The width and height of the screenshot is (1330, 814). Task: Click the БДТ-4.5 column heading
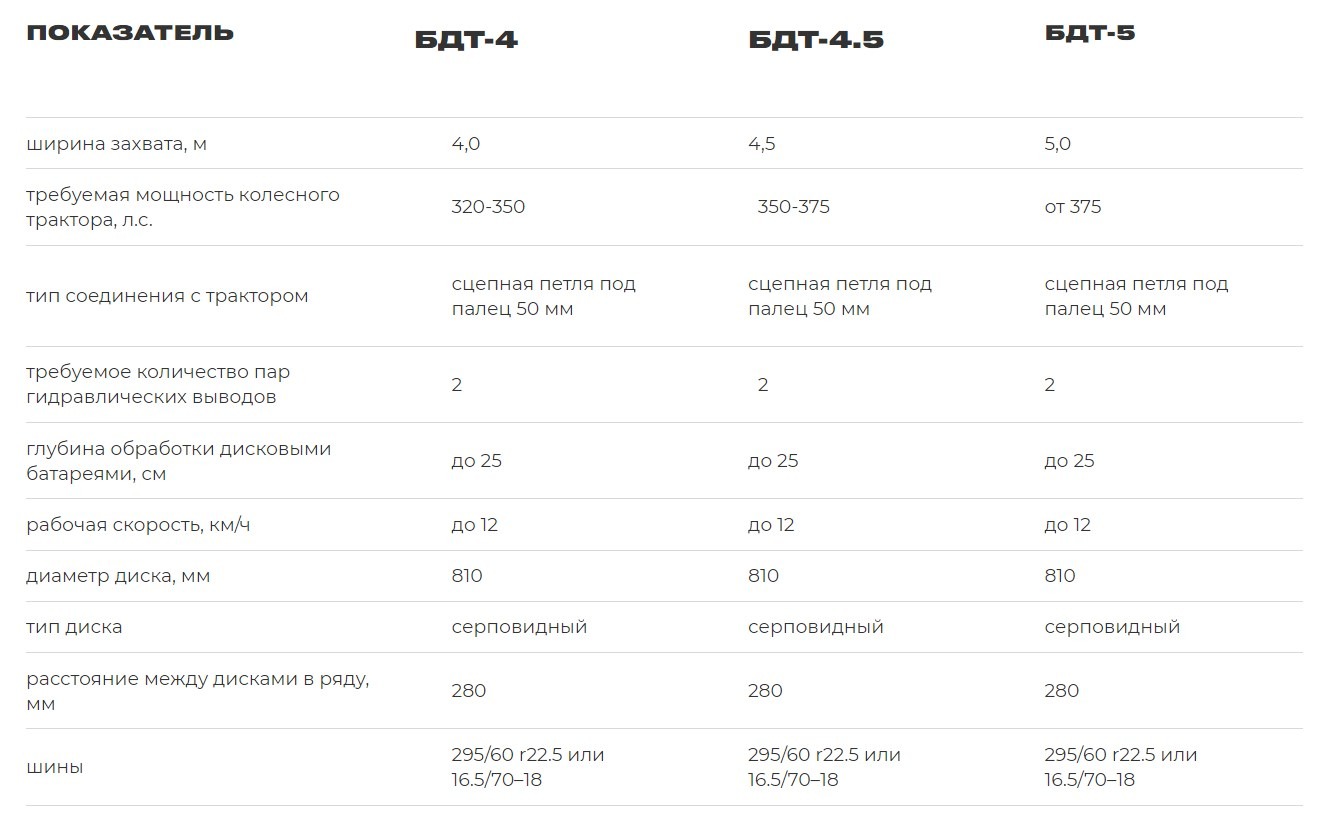click(816, 40)
